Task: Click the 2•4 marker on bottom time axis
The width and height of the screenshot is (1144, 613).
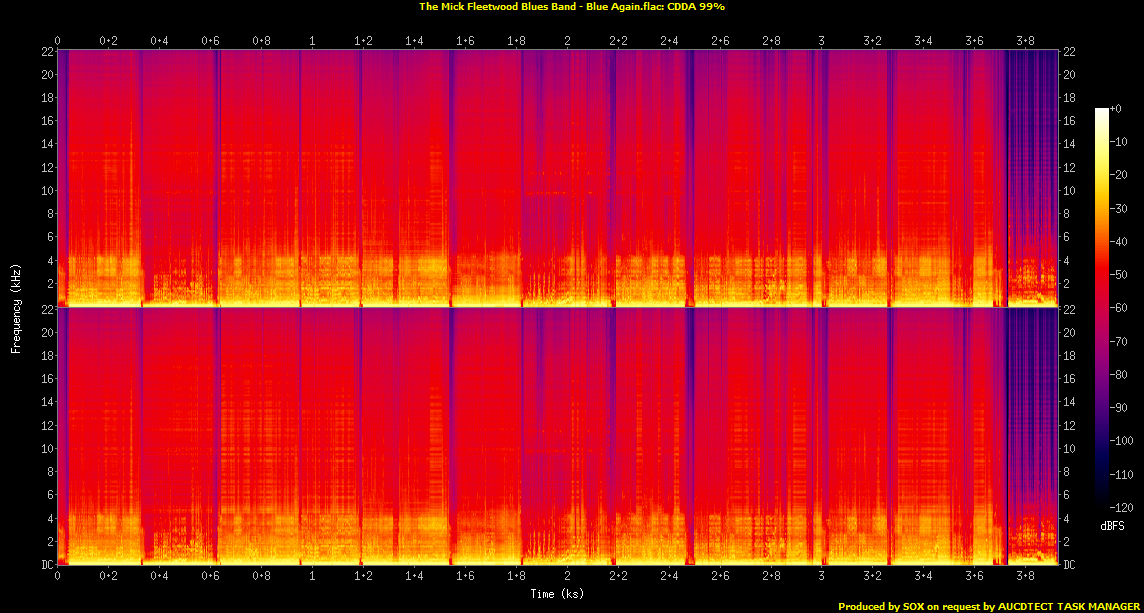Action: [x=669, y=577]
